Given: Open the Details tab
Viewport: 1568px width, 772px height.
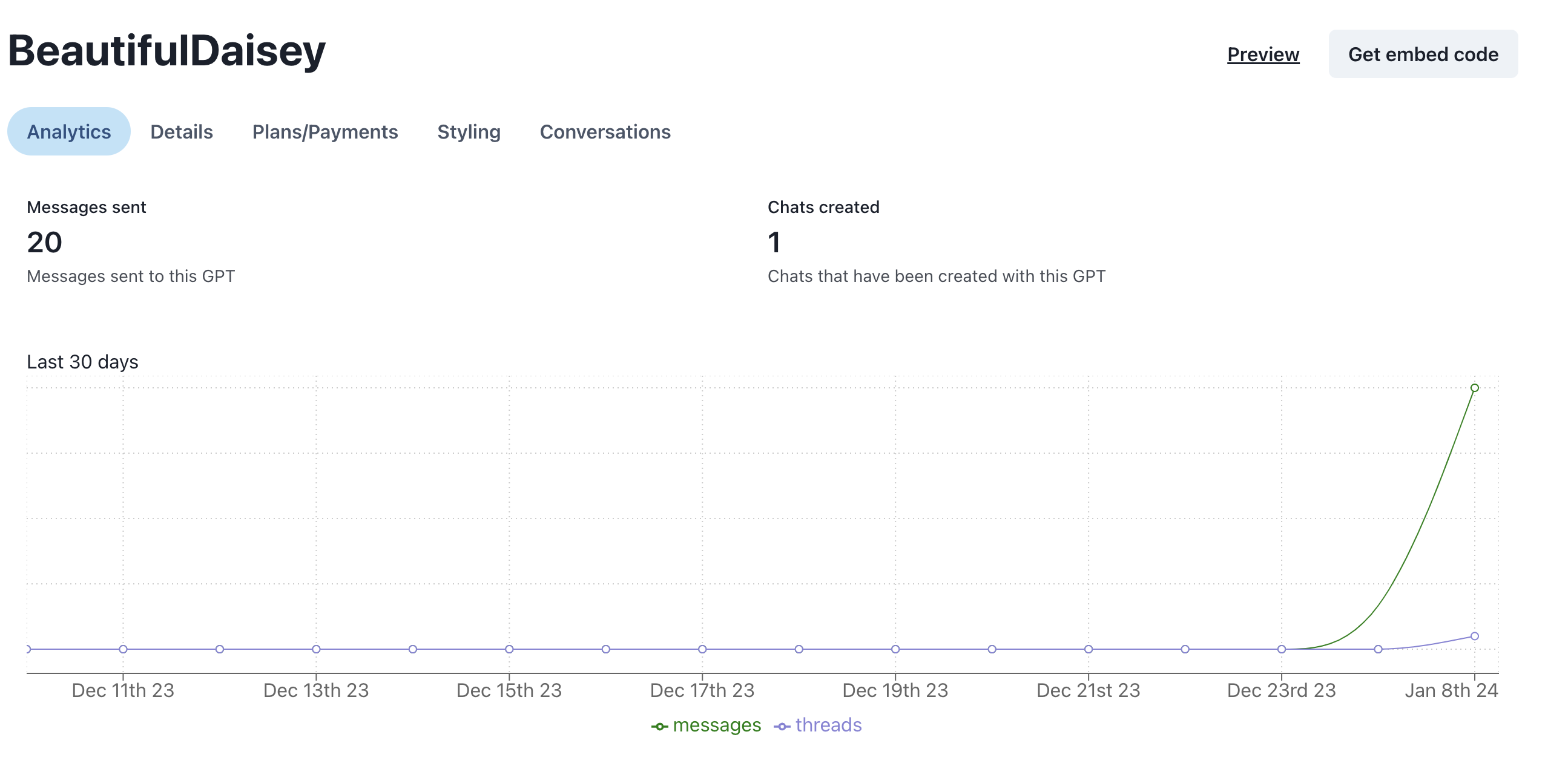Looking at the screenshot, I should 182,131.
